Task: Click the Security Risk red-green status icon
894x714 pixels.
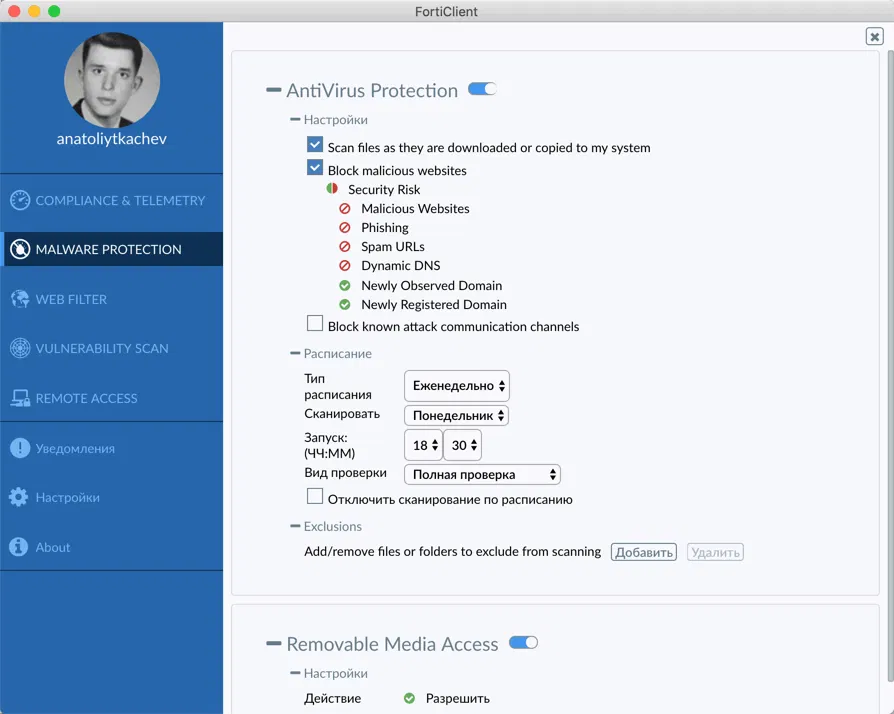Action: (x=332, y=189)
